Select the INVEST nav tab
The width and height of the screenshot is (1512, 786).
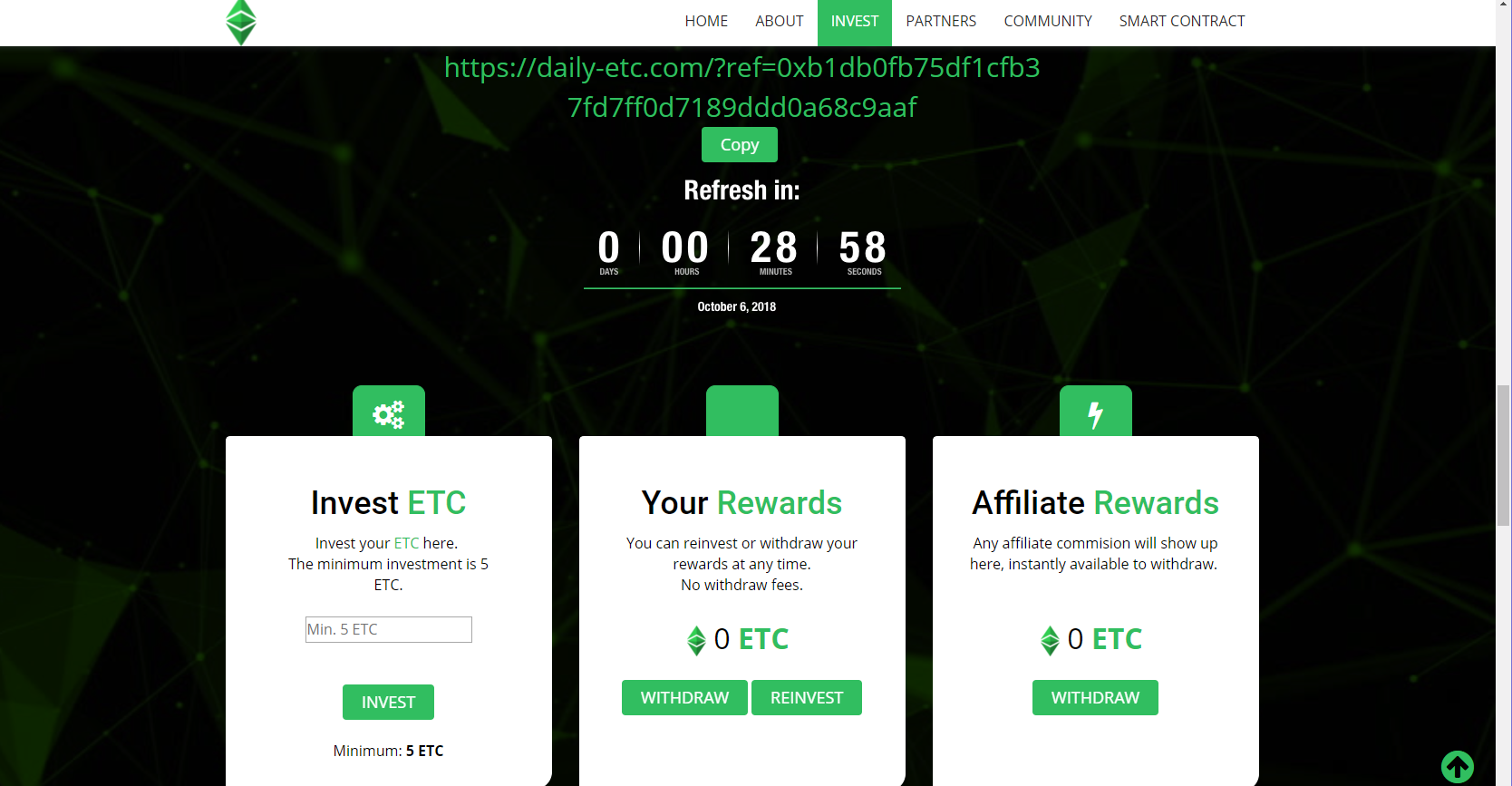[x=855, y=22]
